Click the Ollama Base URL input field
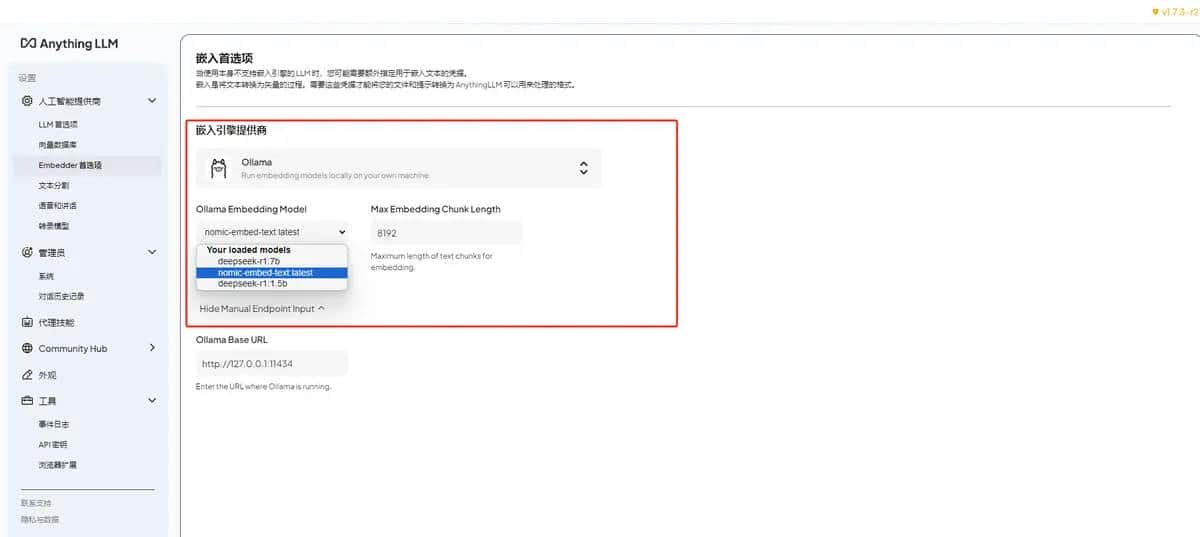This screenshot has width=1200, height=537. click(x=272, y=364)
